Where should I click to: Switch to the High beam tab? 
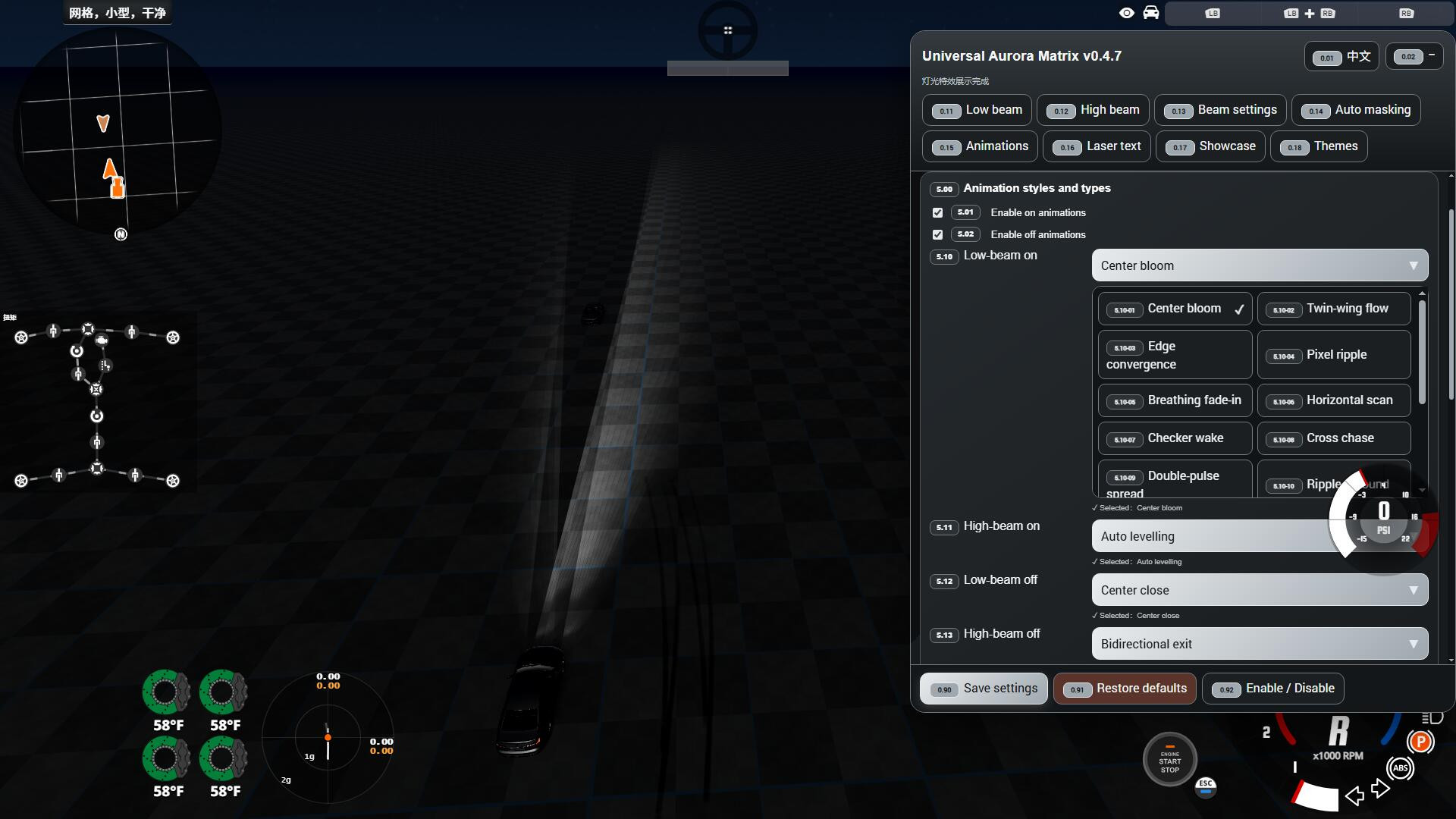[1093, 110]
